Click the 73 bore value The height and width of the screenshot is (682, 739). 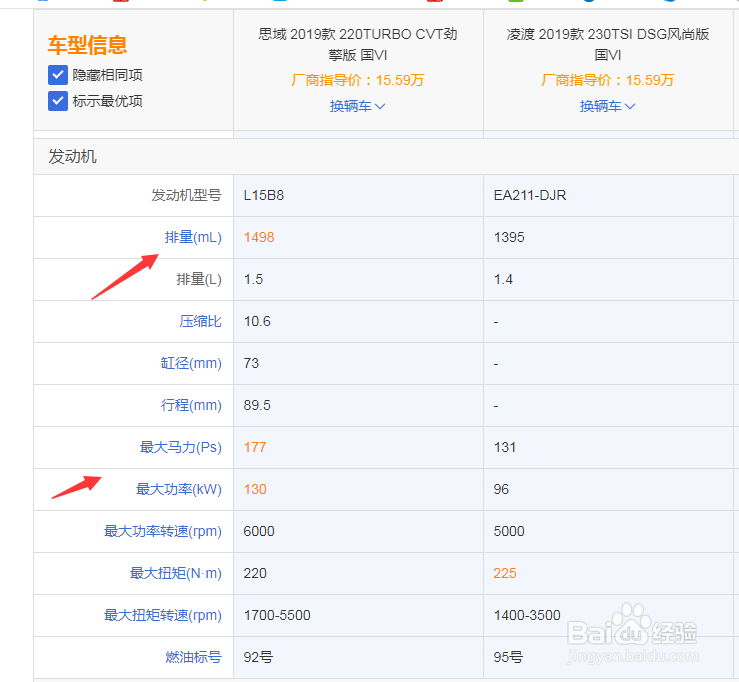point(251,363)
